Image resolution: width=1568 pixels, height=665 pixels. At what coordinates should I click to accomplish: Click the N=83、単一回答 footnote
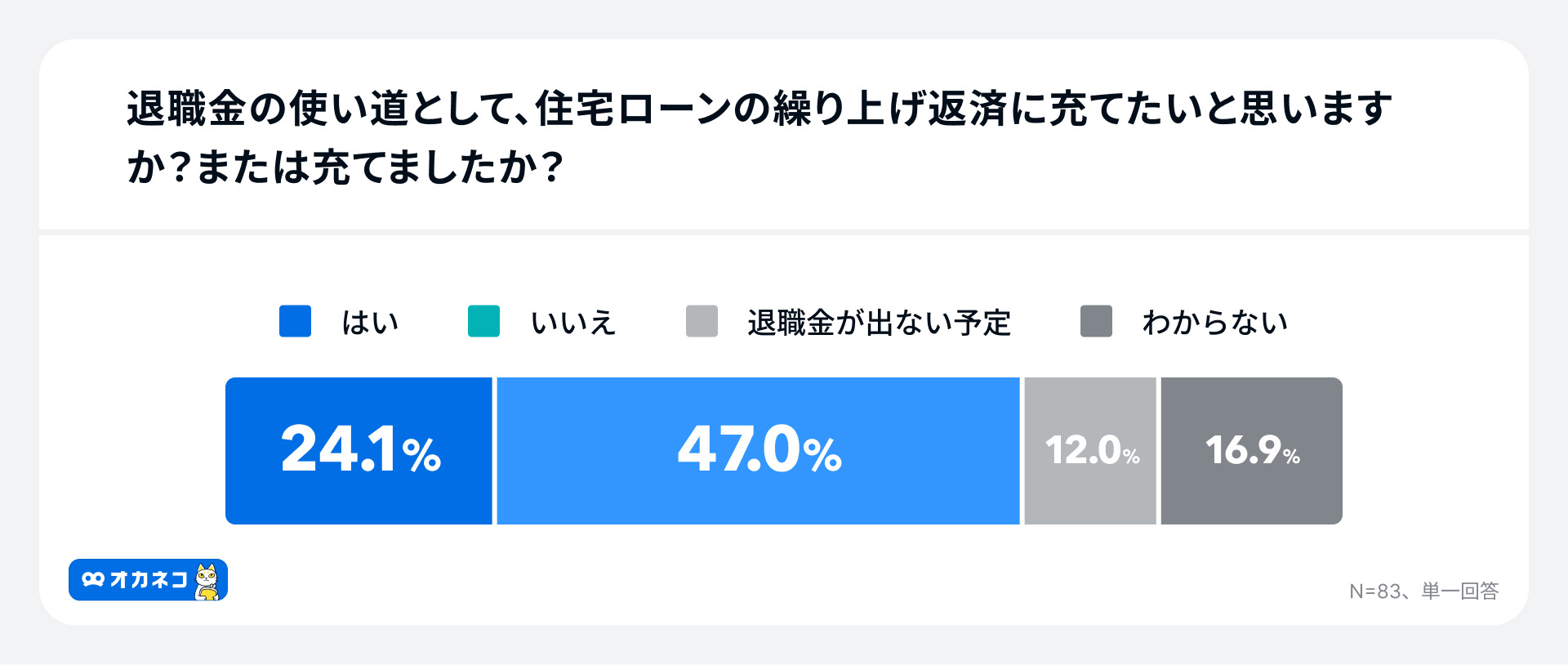(1423, 591)
